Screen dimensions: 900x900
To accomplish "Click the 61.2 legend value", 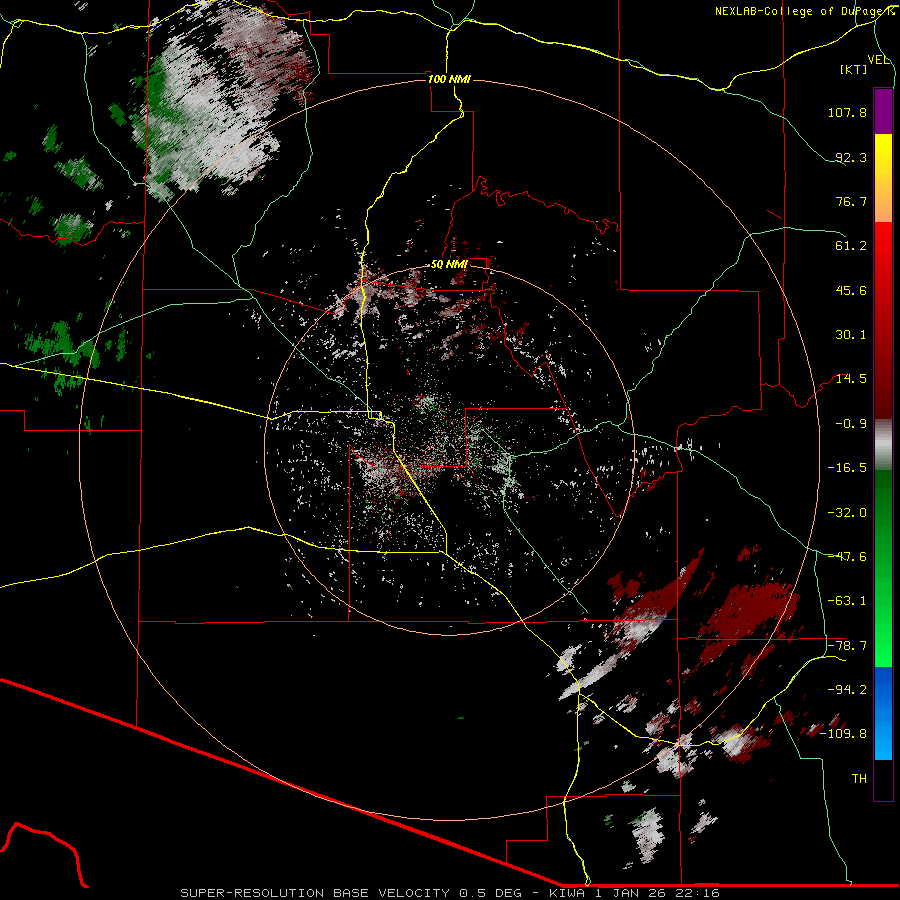I will coord(851,246).
